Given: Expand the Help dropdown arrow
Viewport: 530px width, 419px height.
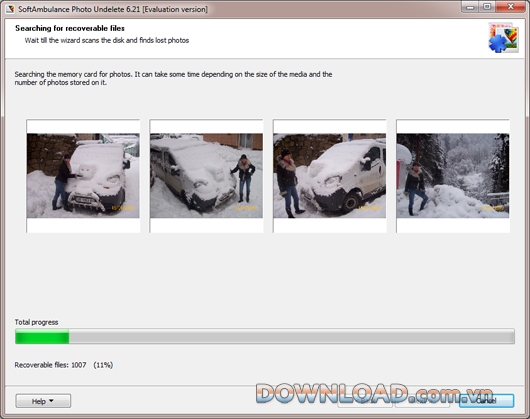Looking at the screenshot, I should [x=51, y=401].
